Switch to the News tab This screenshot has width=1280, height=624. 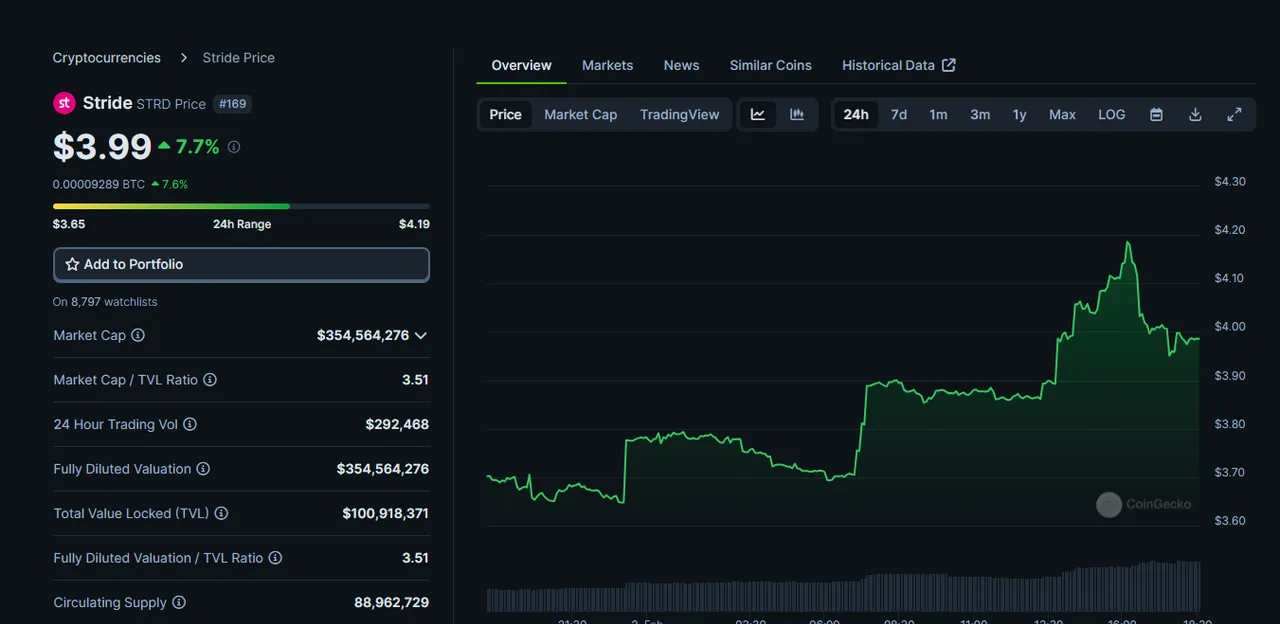pyautogui.click(x=681, y=65)
